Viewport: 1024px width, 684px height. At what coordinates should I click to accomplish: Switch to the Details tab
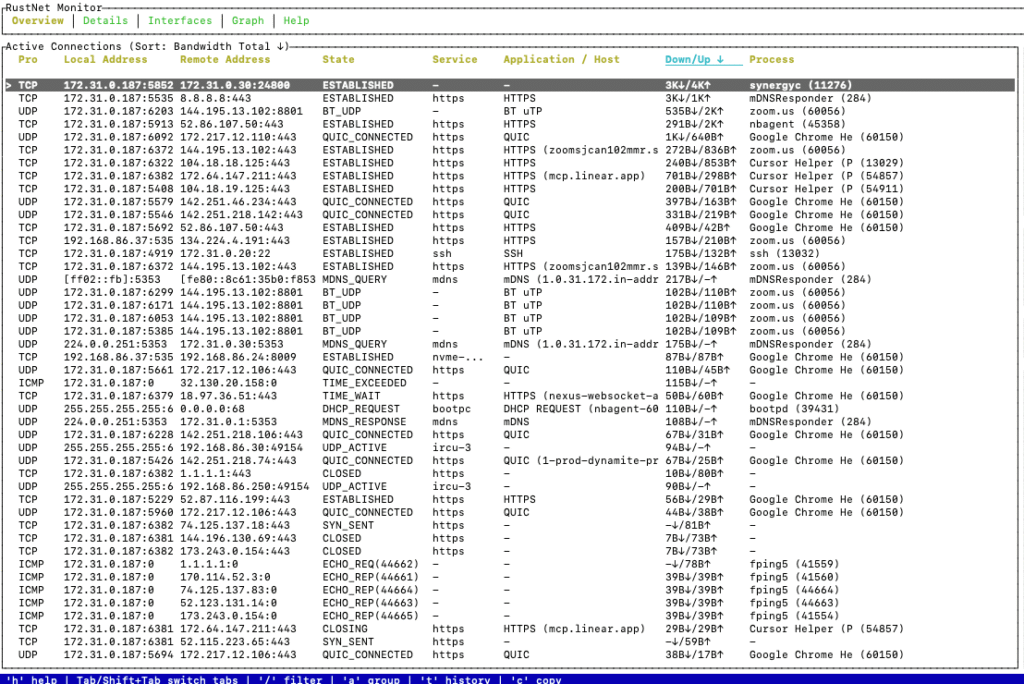(x=105, y=20)
